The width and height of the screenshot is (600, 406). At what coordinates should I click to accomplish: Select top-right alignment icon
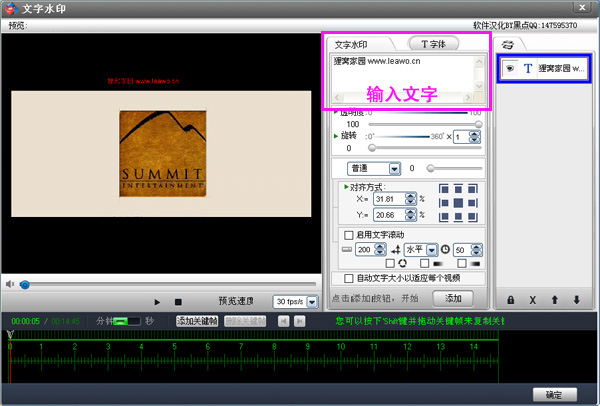pos(473,189)
